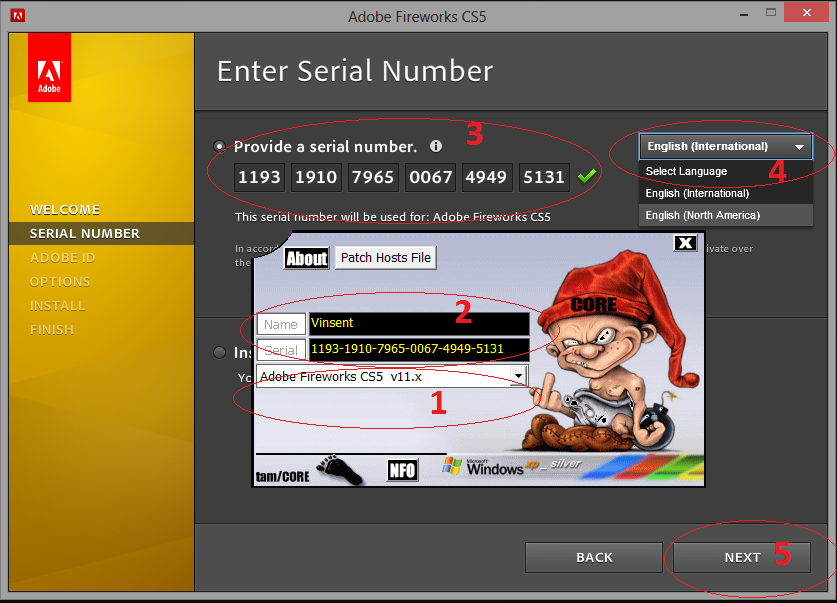
Task: Select SERIAL NUMBER step in sidebar
Action: pyautogui.click(x=84, y=234)
